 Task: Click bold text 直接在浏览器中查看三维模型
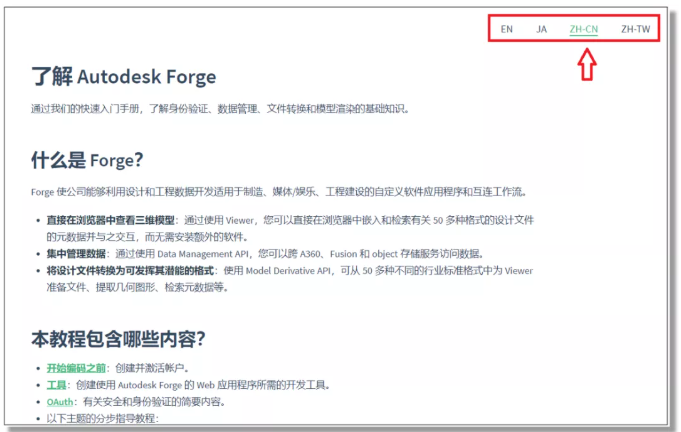(110, 221)
